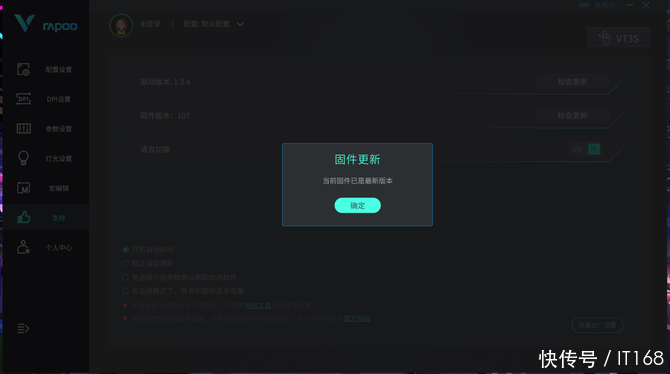Screen dimensions: 670x374
Task: Go to 参数设置 menu label
Action: coord(59,129)
